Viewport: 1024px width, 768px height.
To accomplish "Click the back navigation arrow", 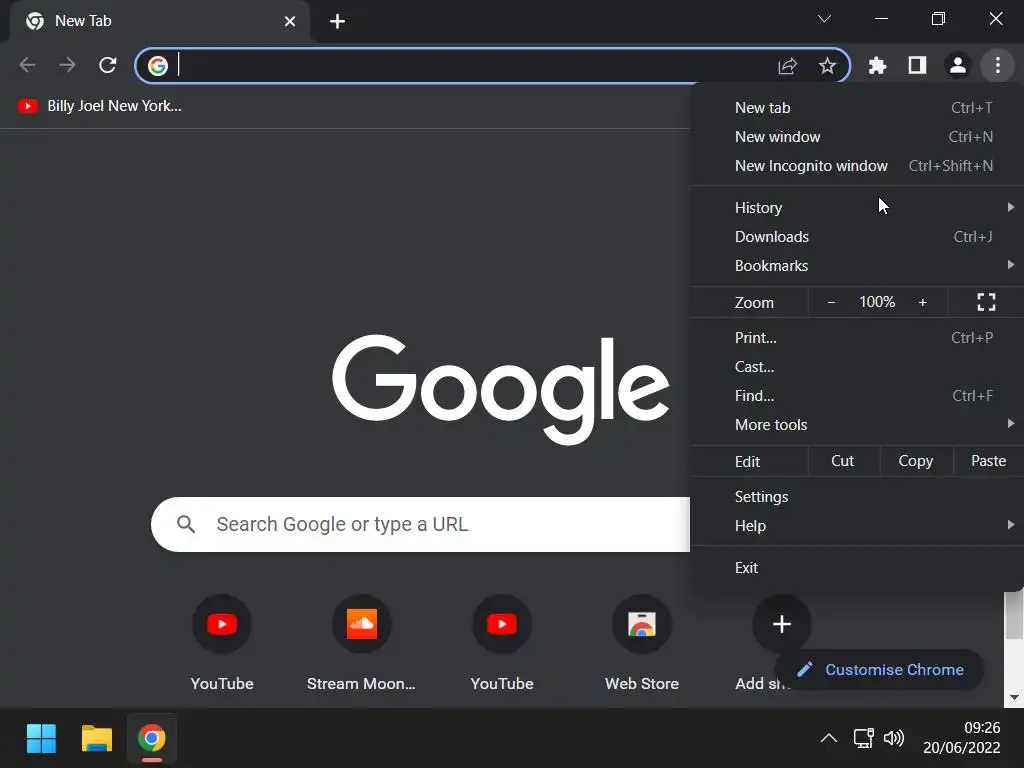I will pyautogui.click(x=27, y=65).
